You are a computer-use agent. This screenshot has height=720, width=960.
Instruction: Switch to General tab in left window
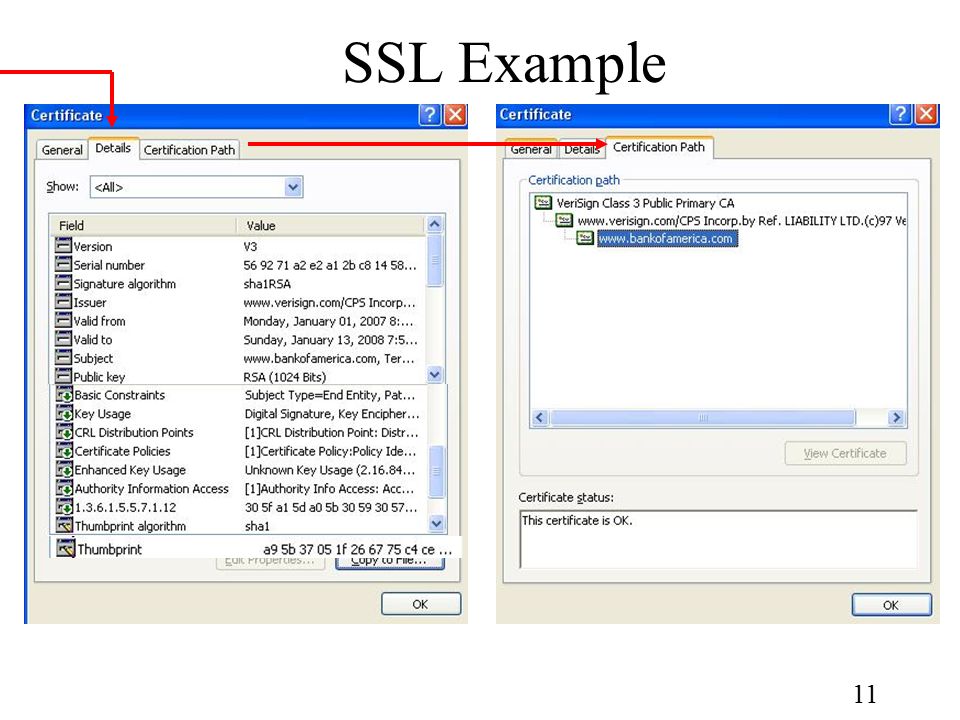(x=62, y=150)
